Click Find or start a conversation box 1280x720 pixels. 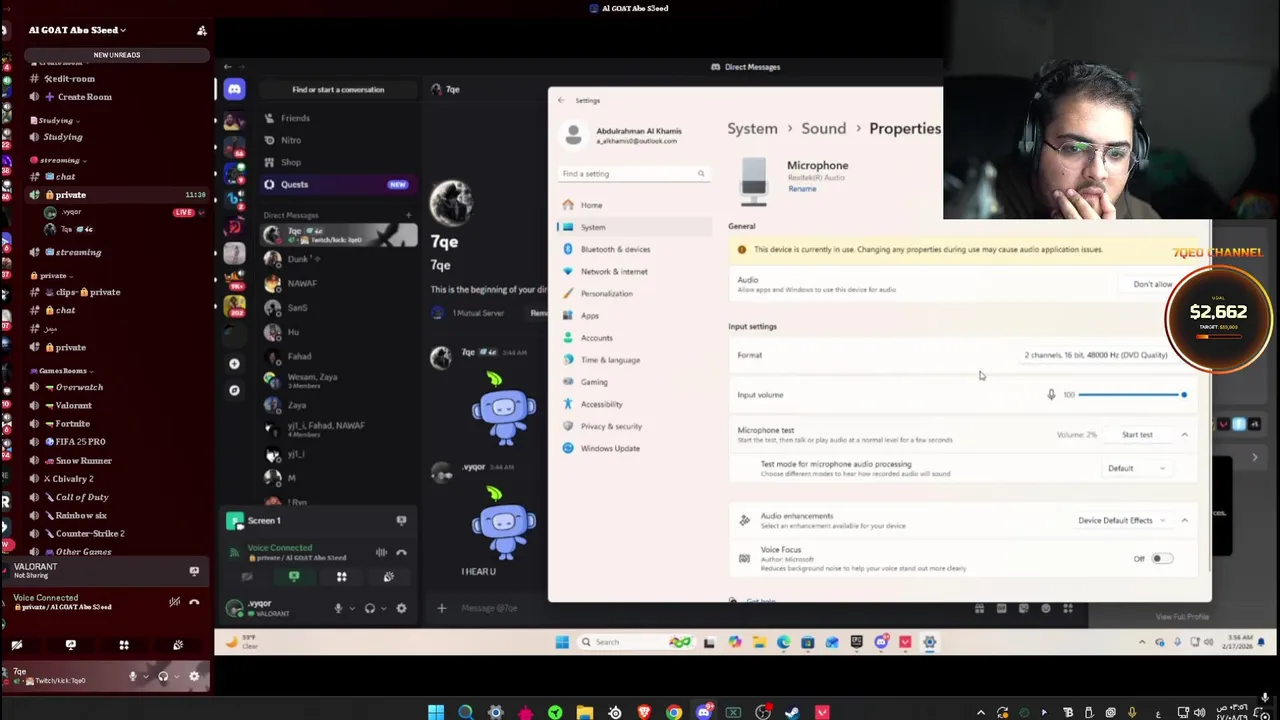click(x=338, y=90)
